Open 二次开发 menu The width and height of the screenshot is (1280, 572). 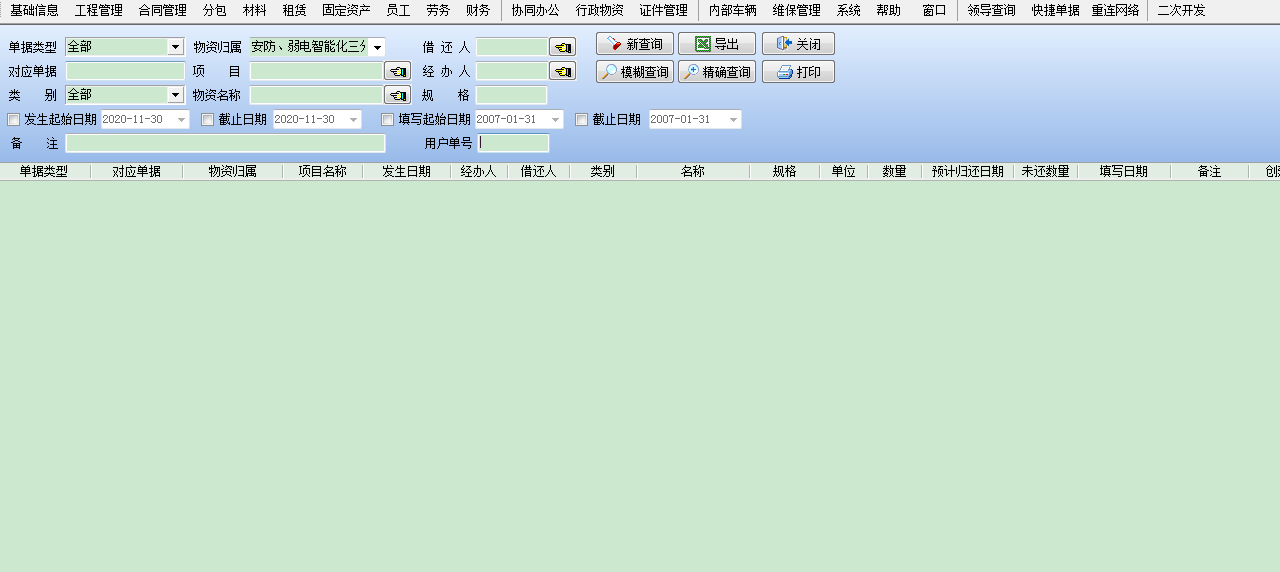[1182, 11]
